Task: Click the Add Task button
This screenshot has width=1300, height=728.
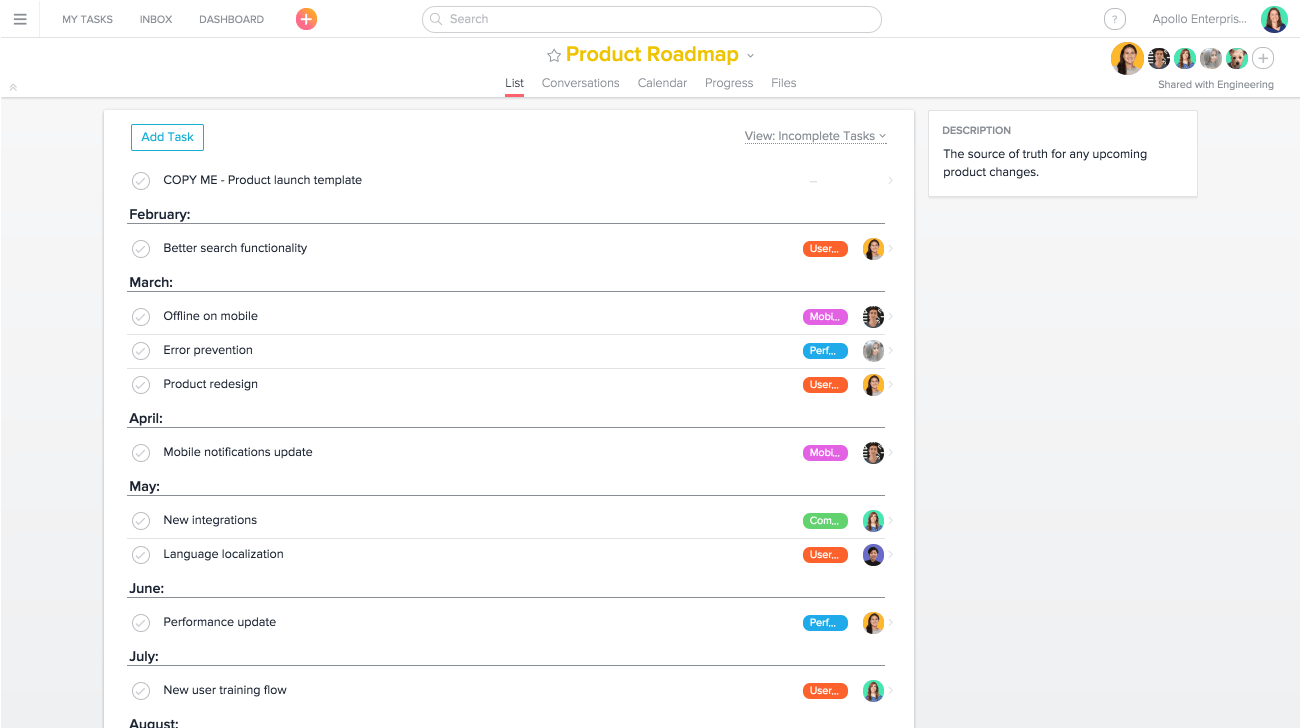Action: tap(166, 137)
